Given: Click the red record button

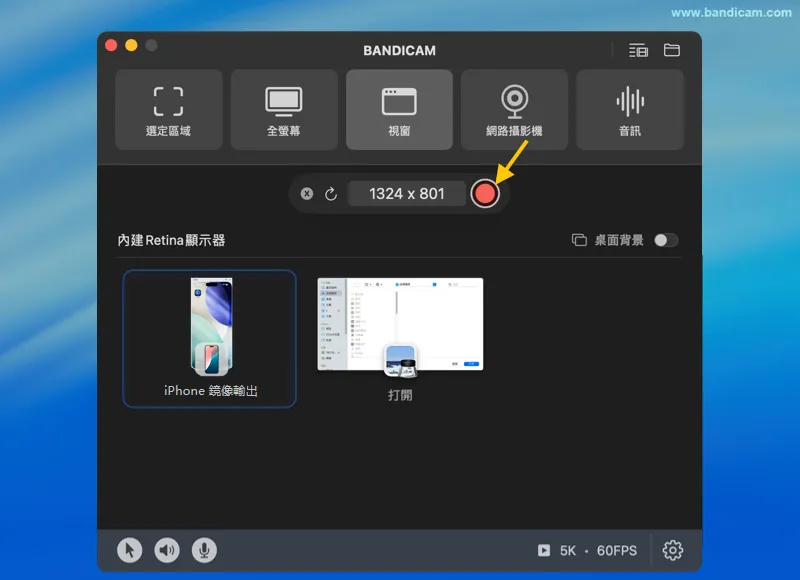Looking at the screenshot, I should coord(485,194).
